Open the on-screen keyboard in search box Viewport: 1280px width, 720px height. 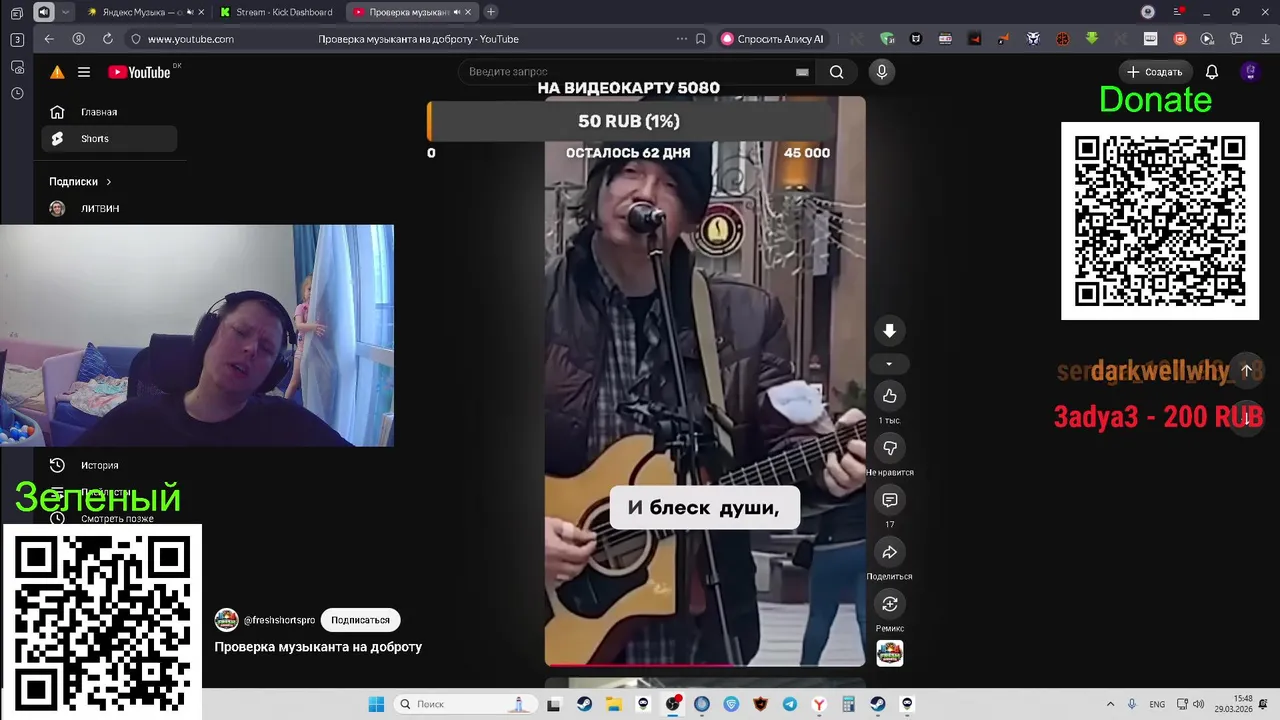[802, 72]
